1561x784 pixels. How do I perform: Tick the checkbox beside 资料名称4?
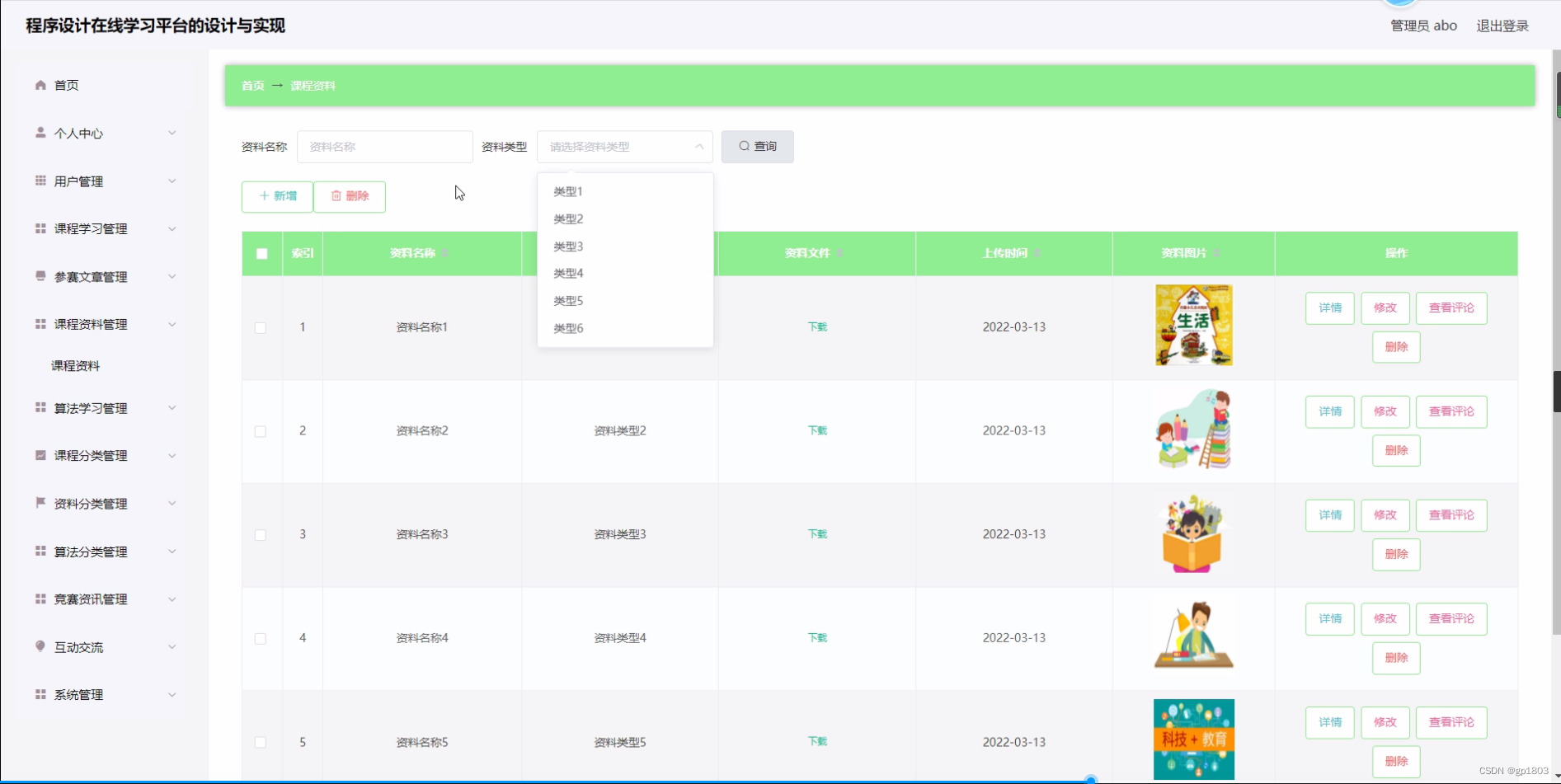click(x=261, y=638)
